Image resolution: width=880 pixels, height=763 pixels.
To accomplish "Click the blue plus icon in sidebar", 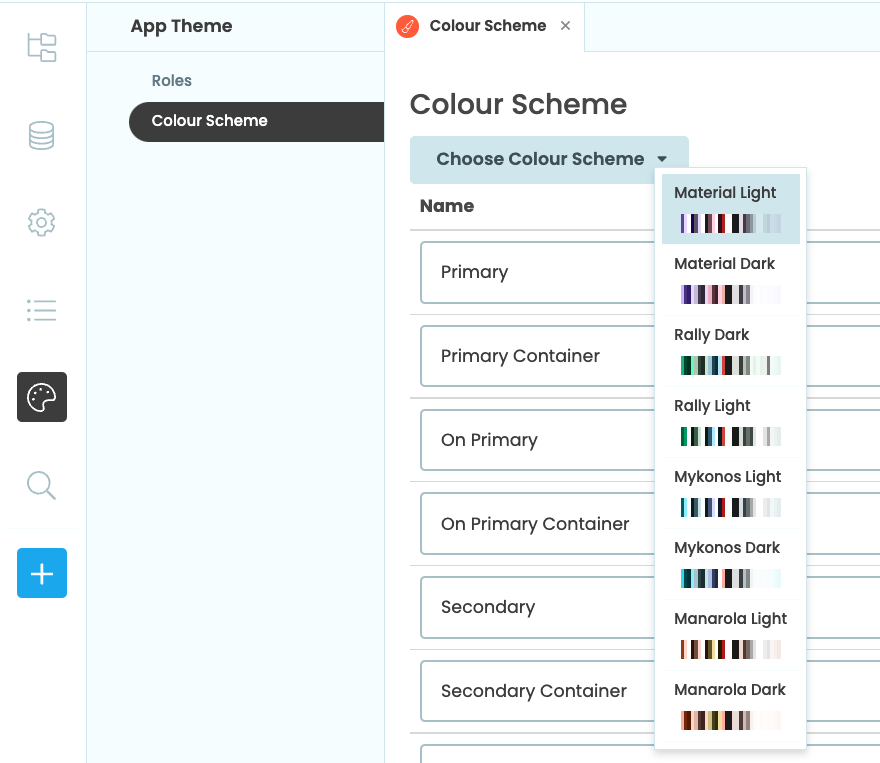I will [x=41, y=573].
